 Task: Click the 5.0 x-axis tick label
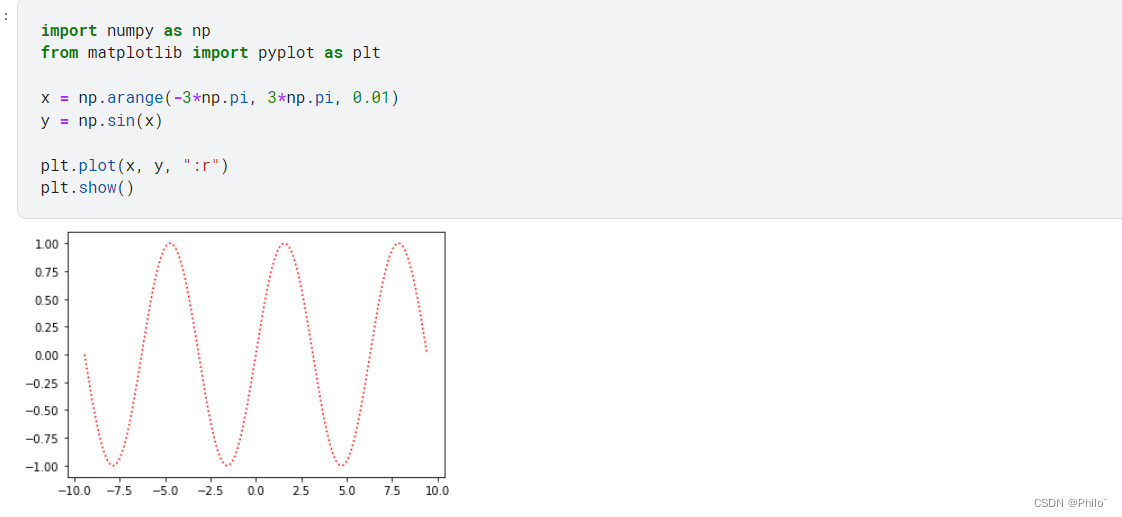click(346, 491)
